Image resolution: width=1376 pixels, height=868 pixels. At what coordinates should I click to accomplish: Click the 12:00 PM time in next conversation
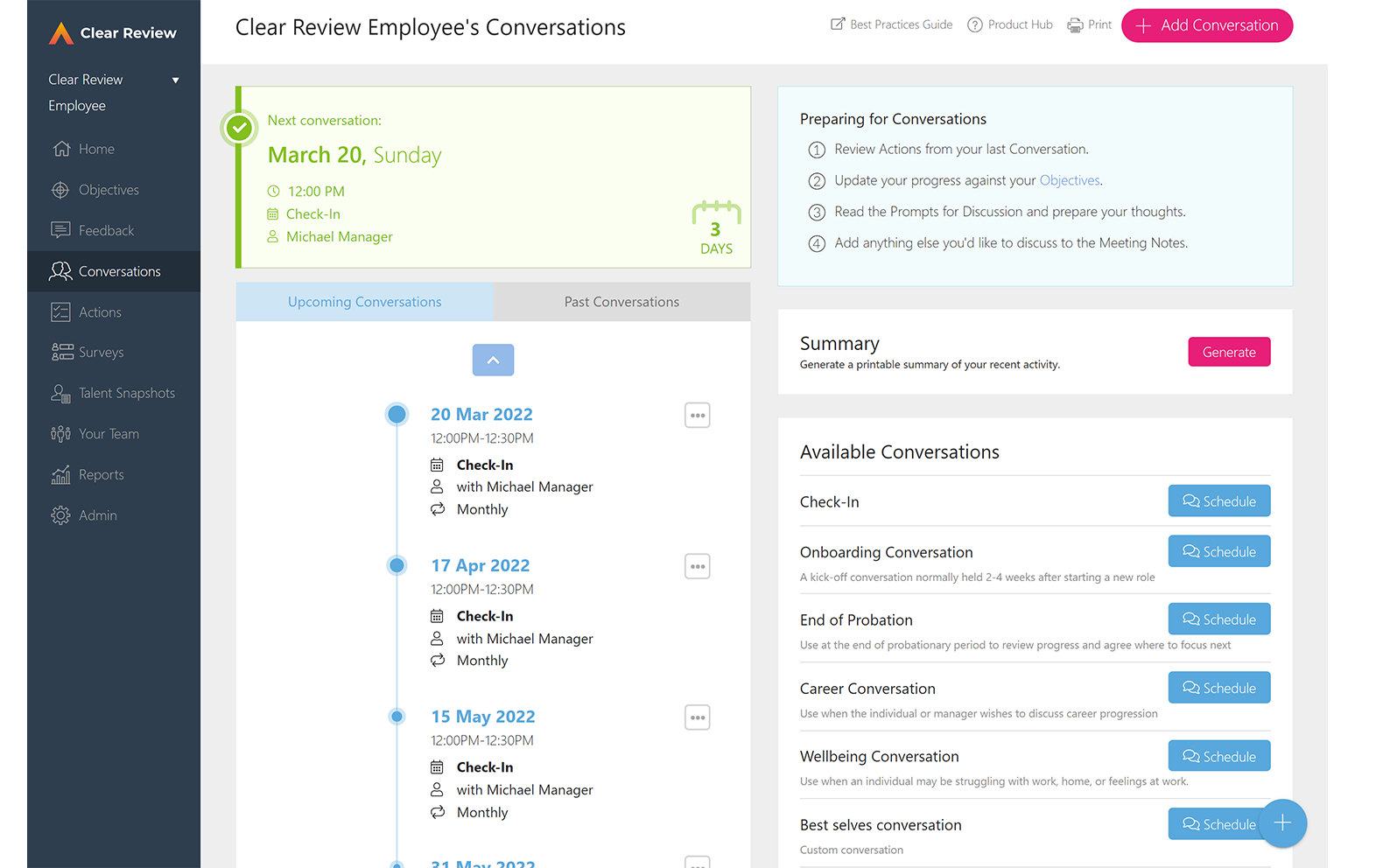tap(316, 192)
